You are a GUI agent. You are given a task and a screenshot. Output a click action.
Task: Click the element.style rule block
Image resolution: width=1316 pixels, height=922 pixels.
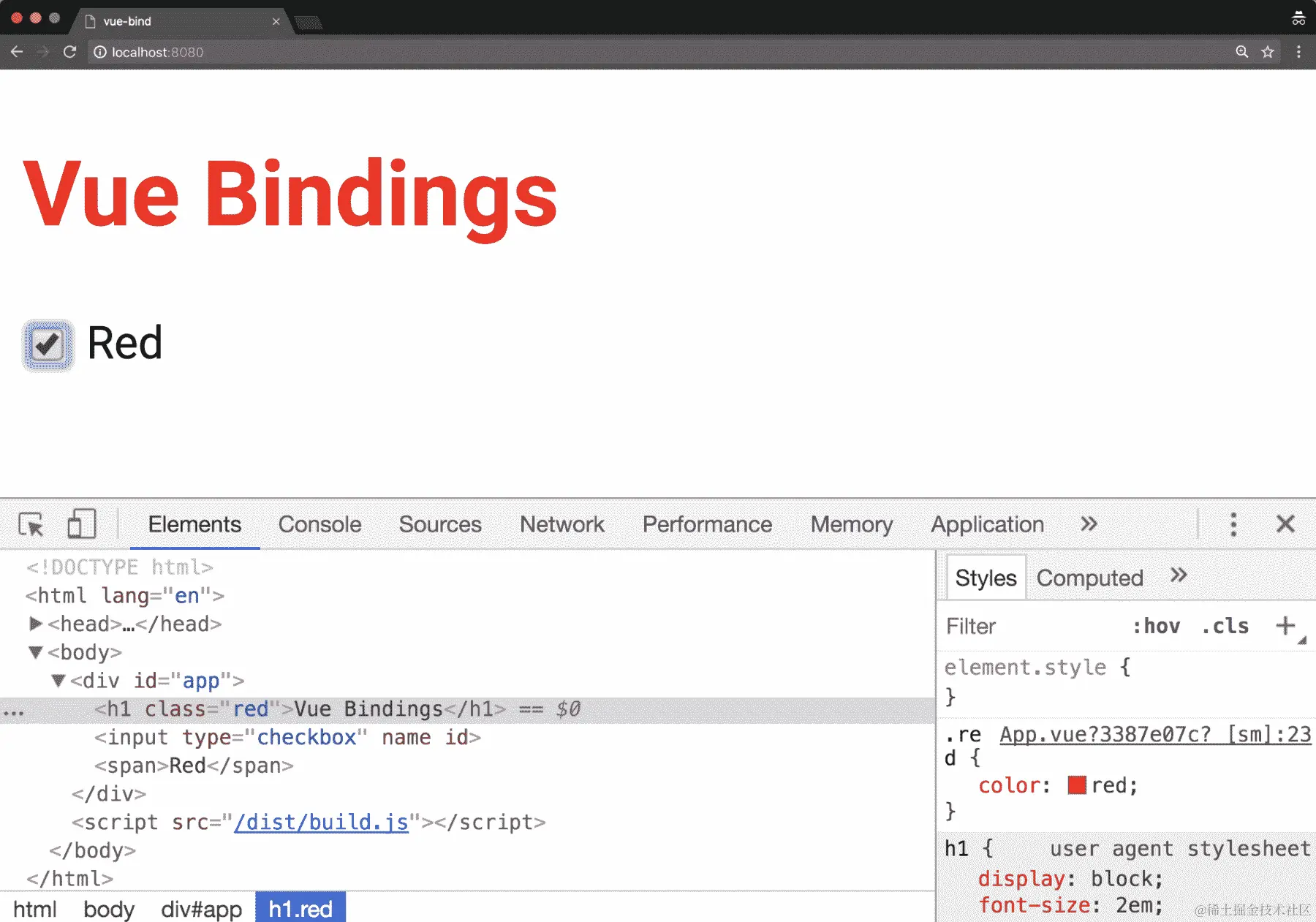tap(1126, 681)
